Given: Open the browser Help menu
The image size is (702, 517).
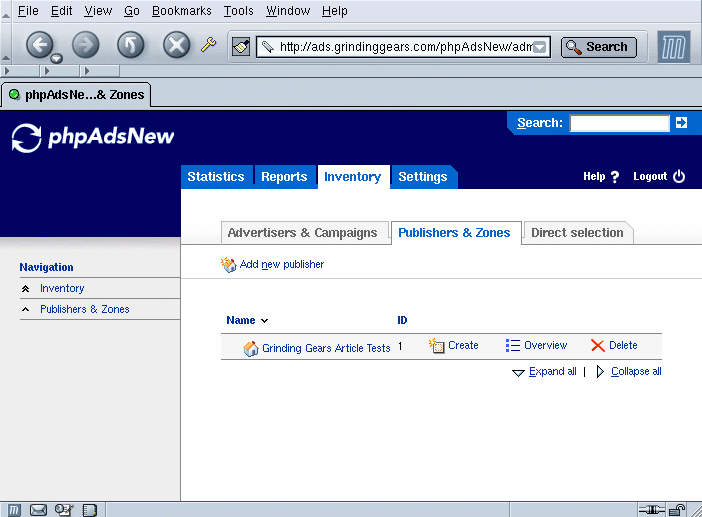Looking at the screenshot, I should coord(334,11).
